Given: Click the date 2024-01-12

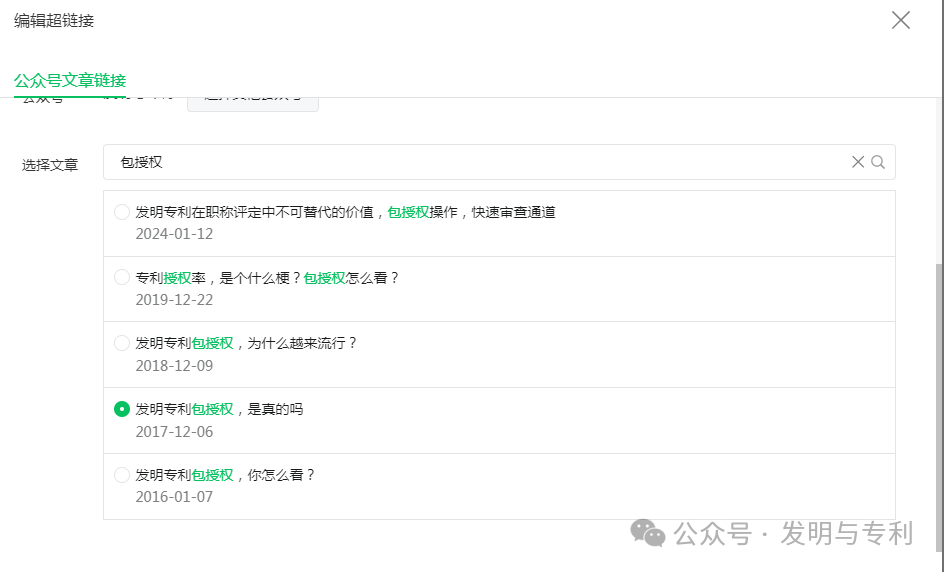Looking at the screenshot, I should pyautogui.click(x=174, y=234).
